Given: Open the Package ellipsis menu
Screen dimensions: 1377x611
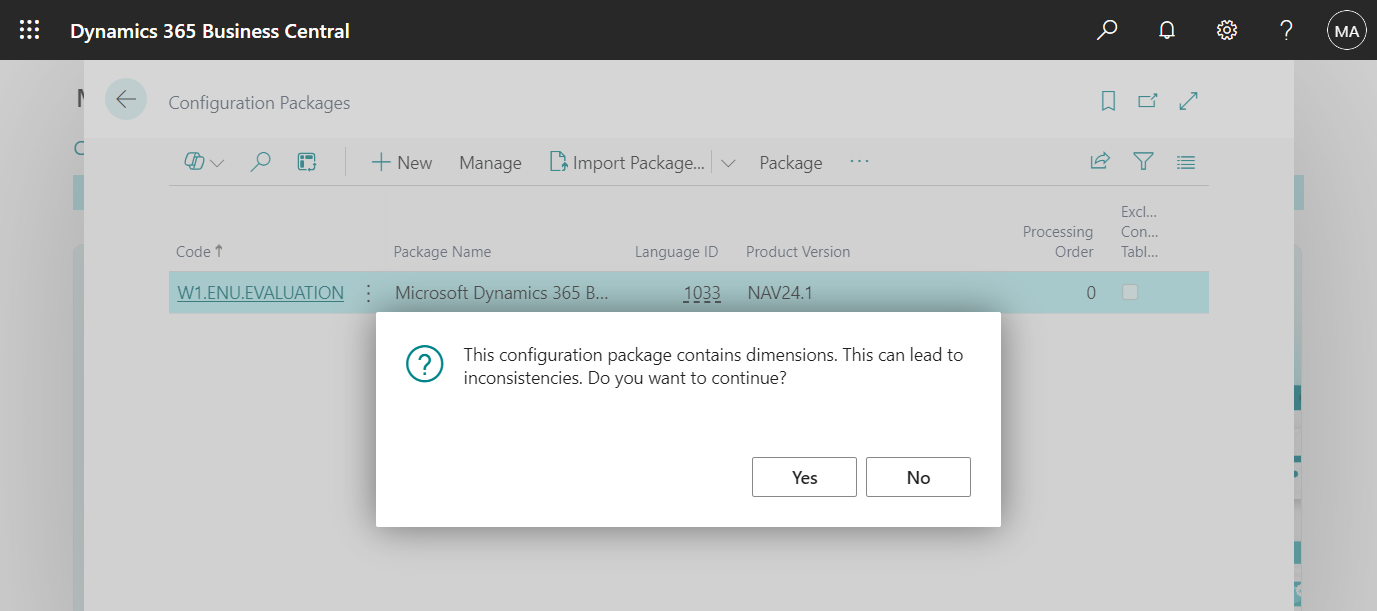Looking at the screenshot, I should 858,162.
